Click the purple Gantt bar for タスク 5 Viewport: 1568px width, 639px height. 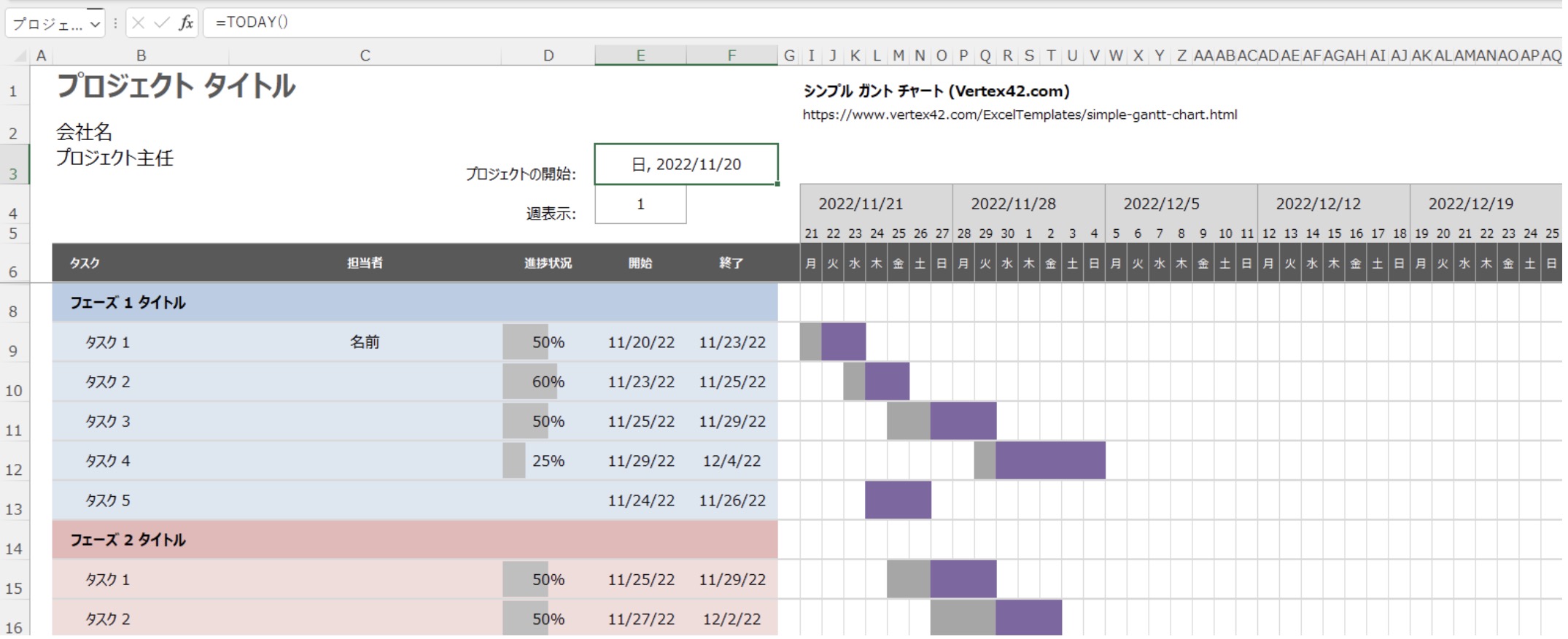click(x=898, y=500)
